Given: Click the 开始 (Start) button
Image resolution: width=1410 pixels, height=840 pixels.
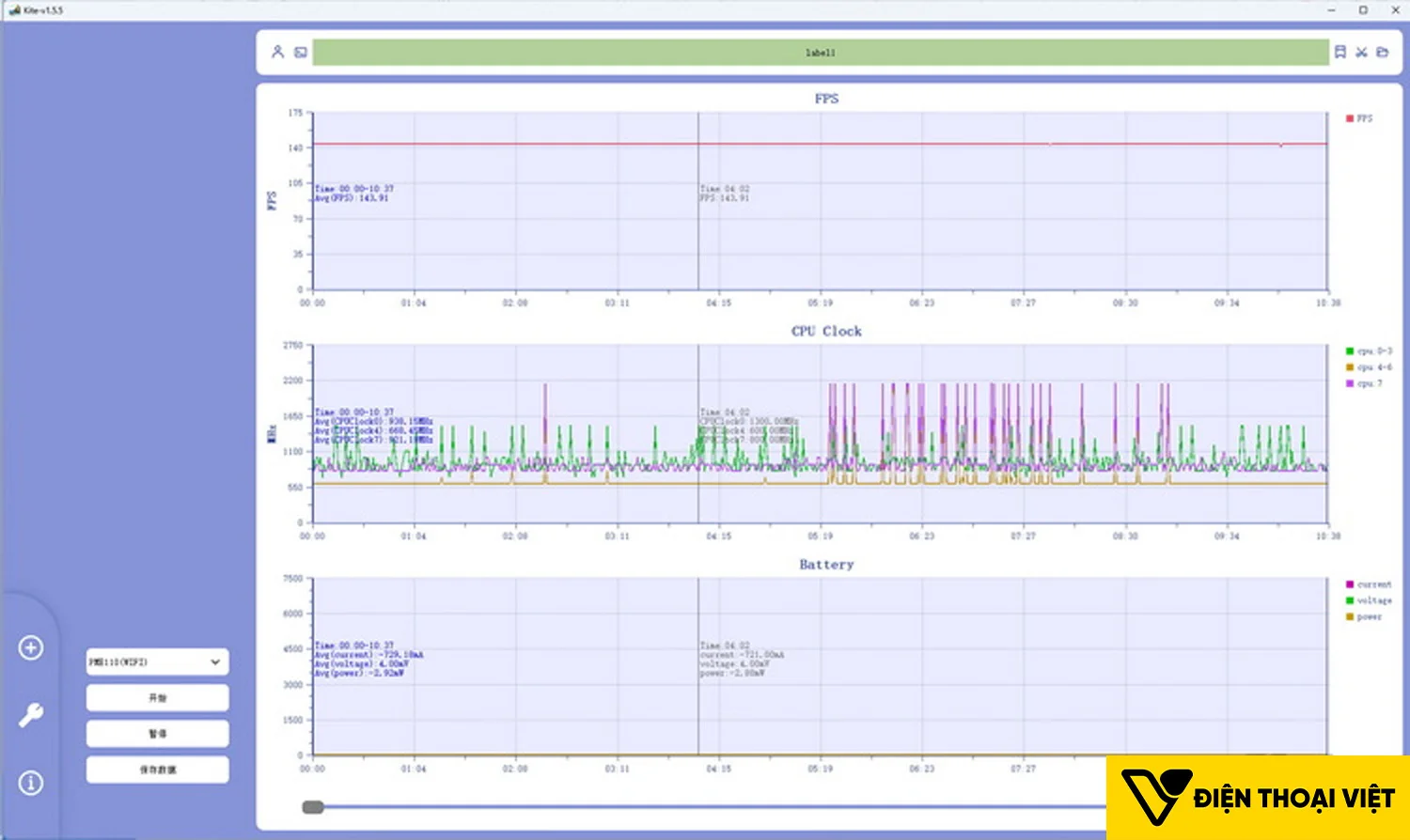Looking at the screenshot, I should (157, 698).
